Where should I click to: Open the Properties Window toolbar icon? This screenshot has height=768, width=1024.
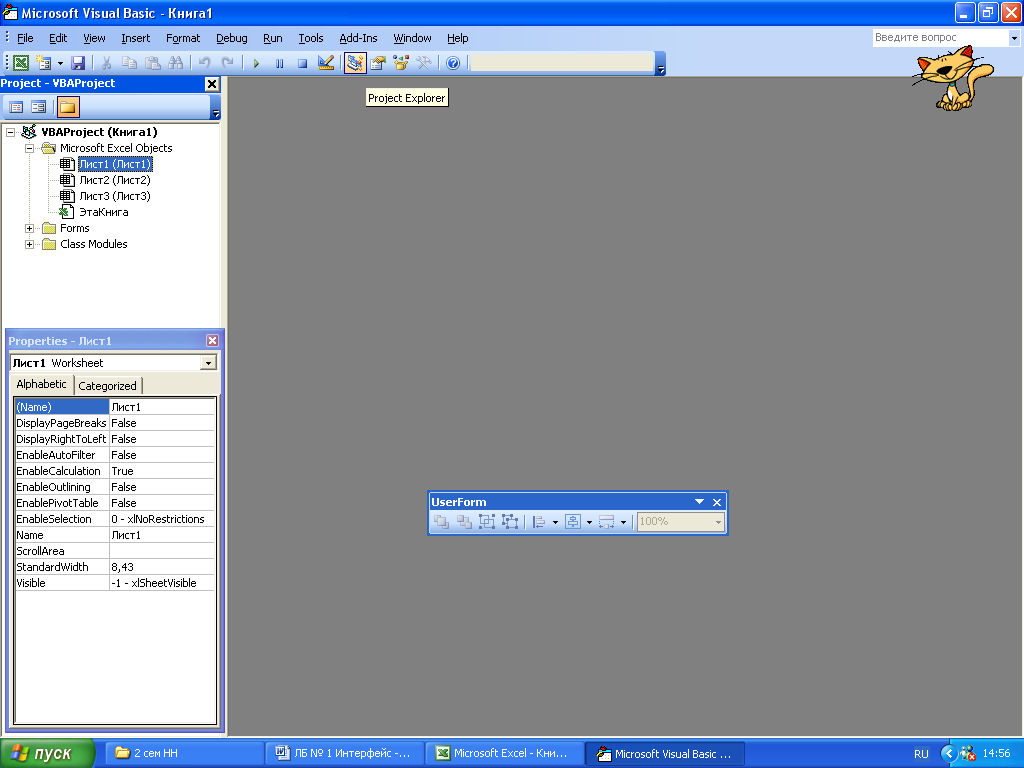pos(377,63)
